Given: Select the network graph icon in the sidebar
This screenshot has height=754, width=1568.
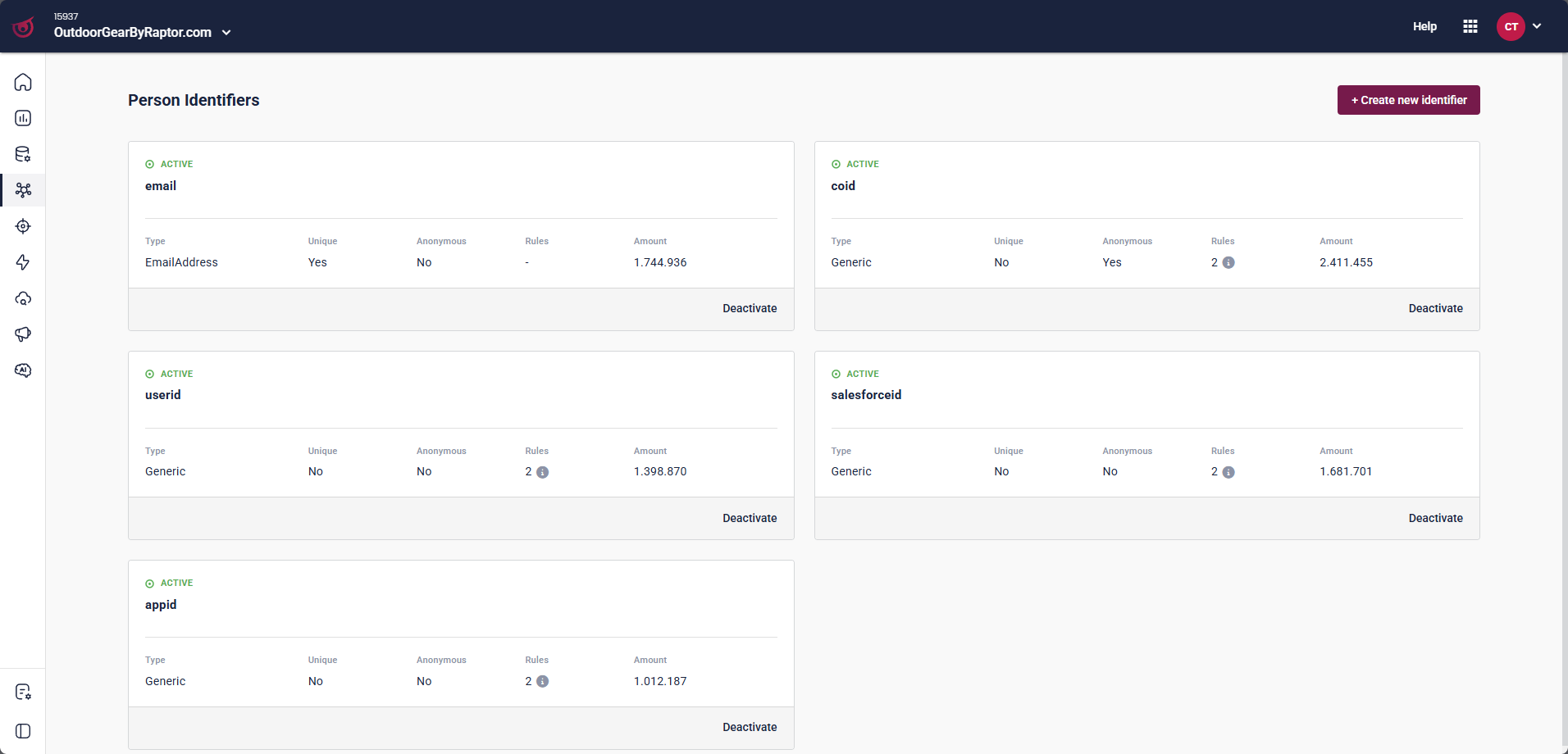Looking at the screenshot, I should (23, 190).
